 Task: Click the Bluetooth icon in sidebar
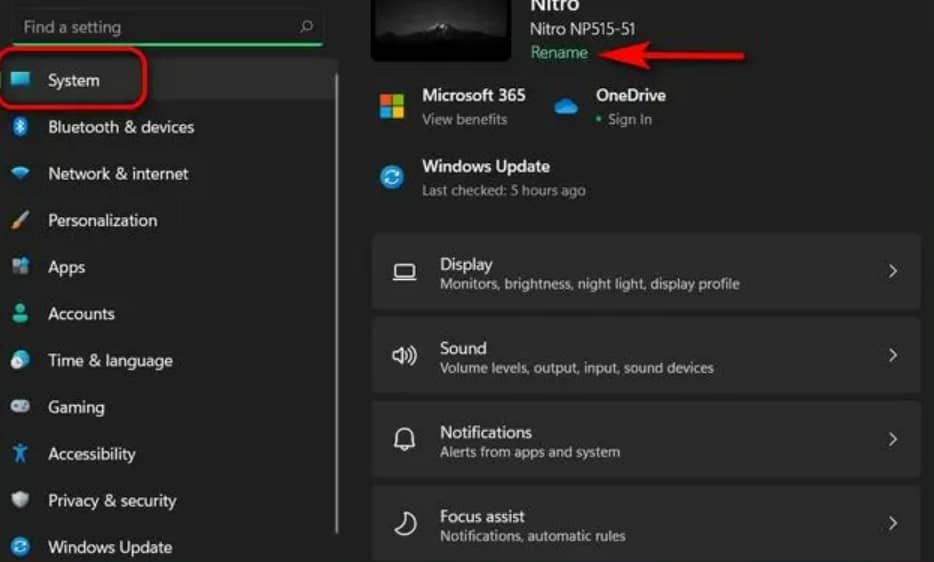pyautogui.click(x=20, y=126)
